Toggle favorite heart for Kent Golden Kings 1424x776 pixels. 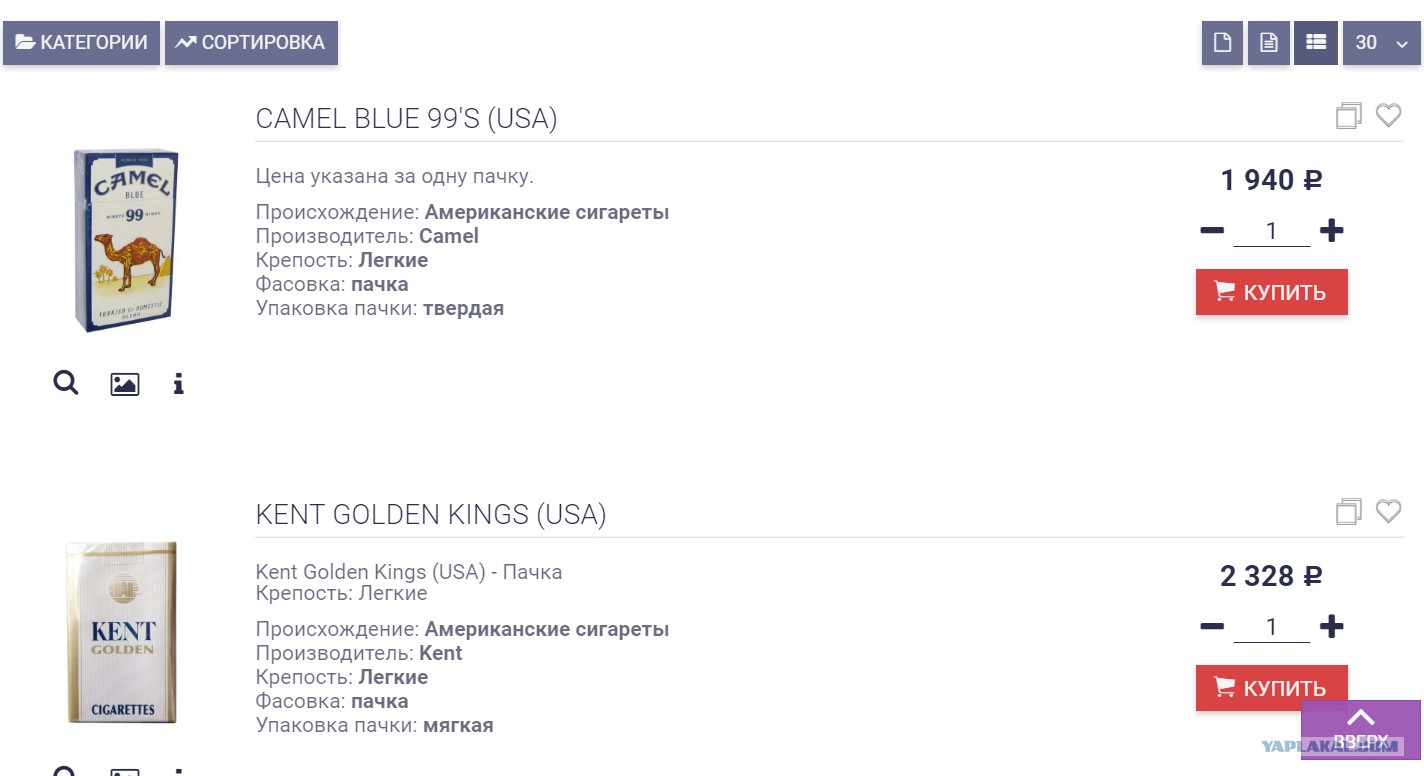[x=1388, y=512]
